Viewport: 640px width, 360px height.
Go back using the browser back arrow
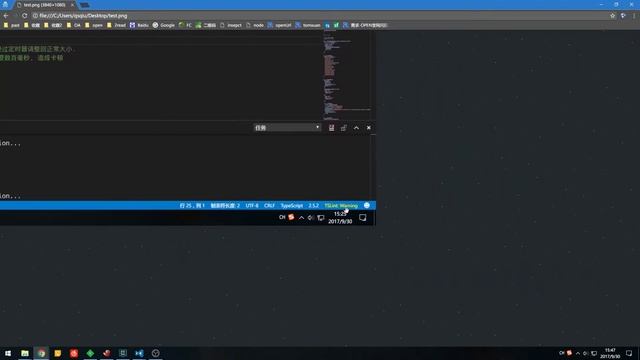[x=6, y=16]
